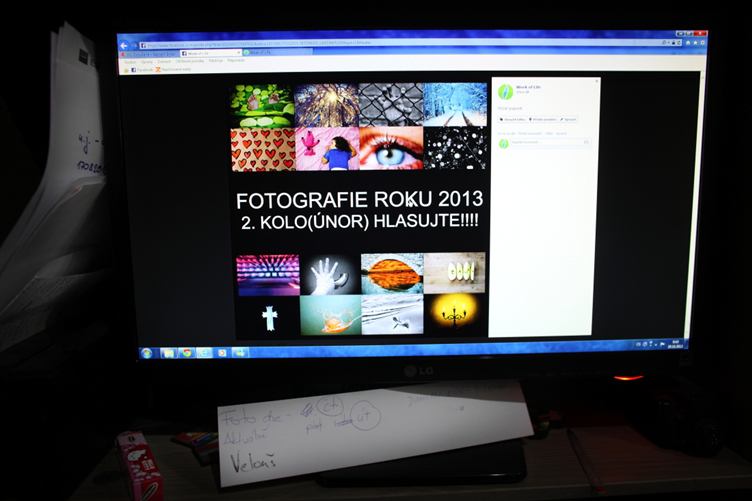Screen dimensions: 752x501
Task: Minimize the browser window
Action: click(681, 34)
